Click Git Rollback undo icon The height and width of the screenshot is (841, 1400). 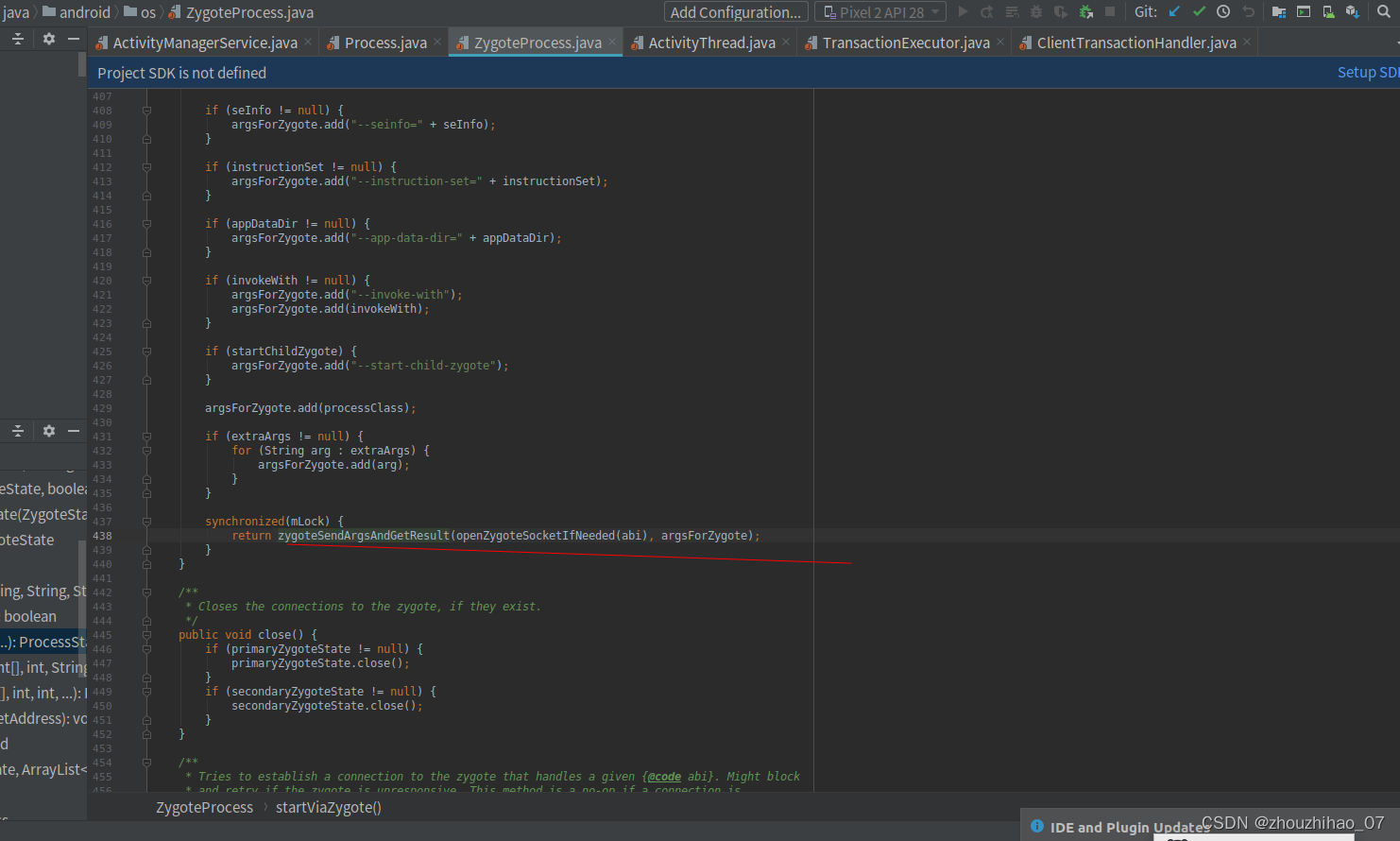pyautogui.click(x=1248, y=11)
